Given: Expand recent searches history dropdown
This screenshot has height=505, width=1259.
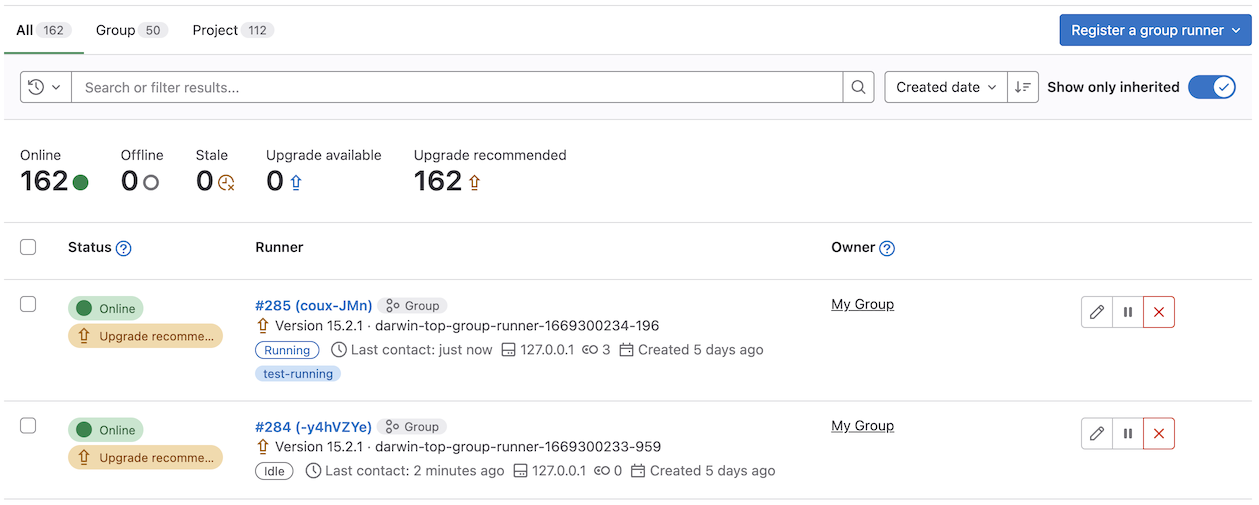Looking at the screenshot, I should click(45, 87).
